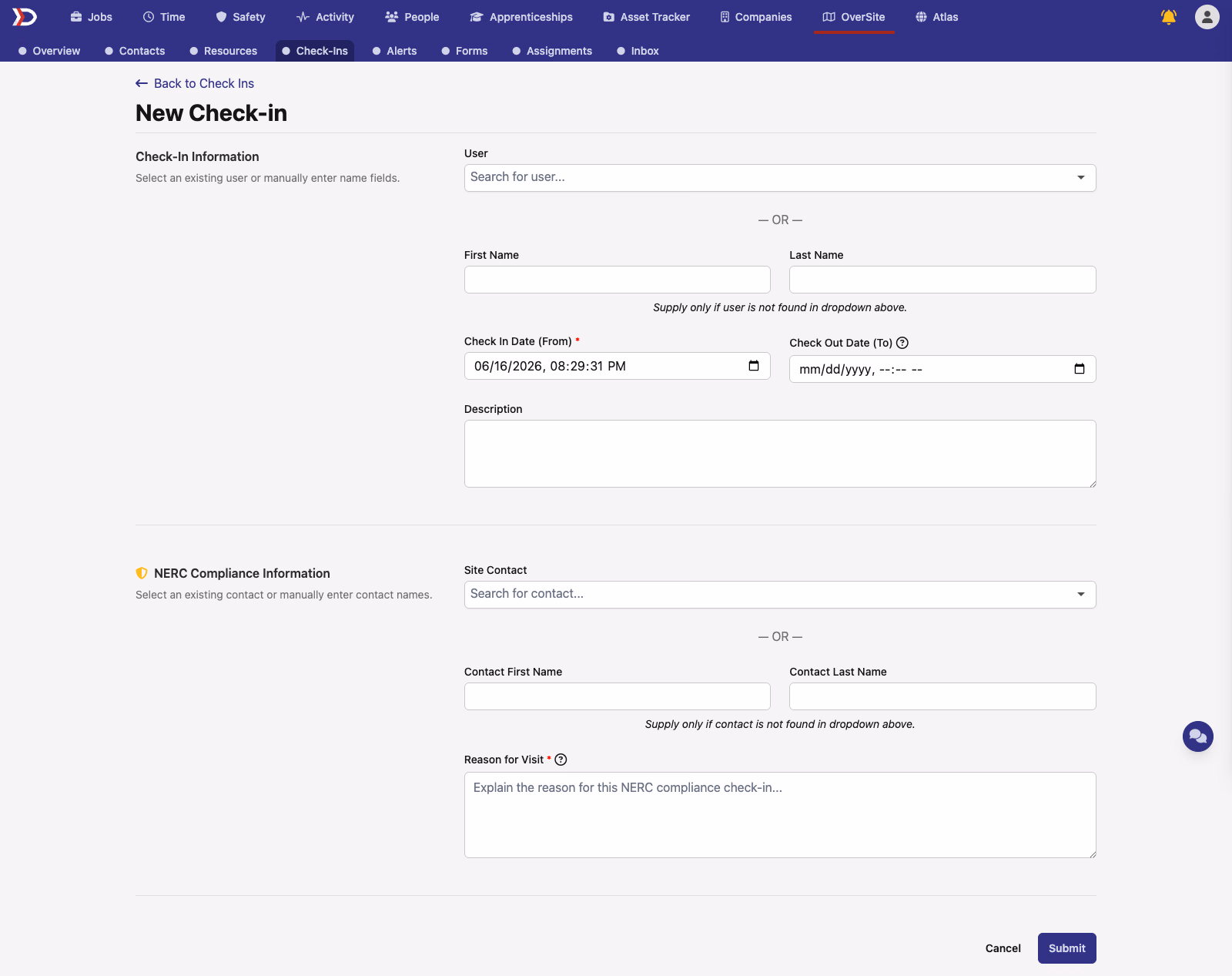Open the Atlas menu
1232x976 pixels.
pos(937,17)
